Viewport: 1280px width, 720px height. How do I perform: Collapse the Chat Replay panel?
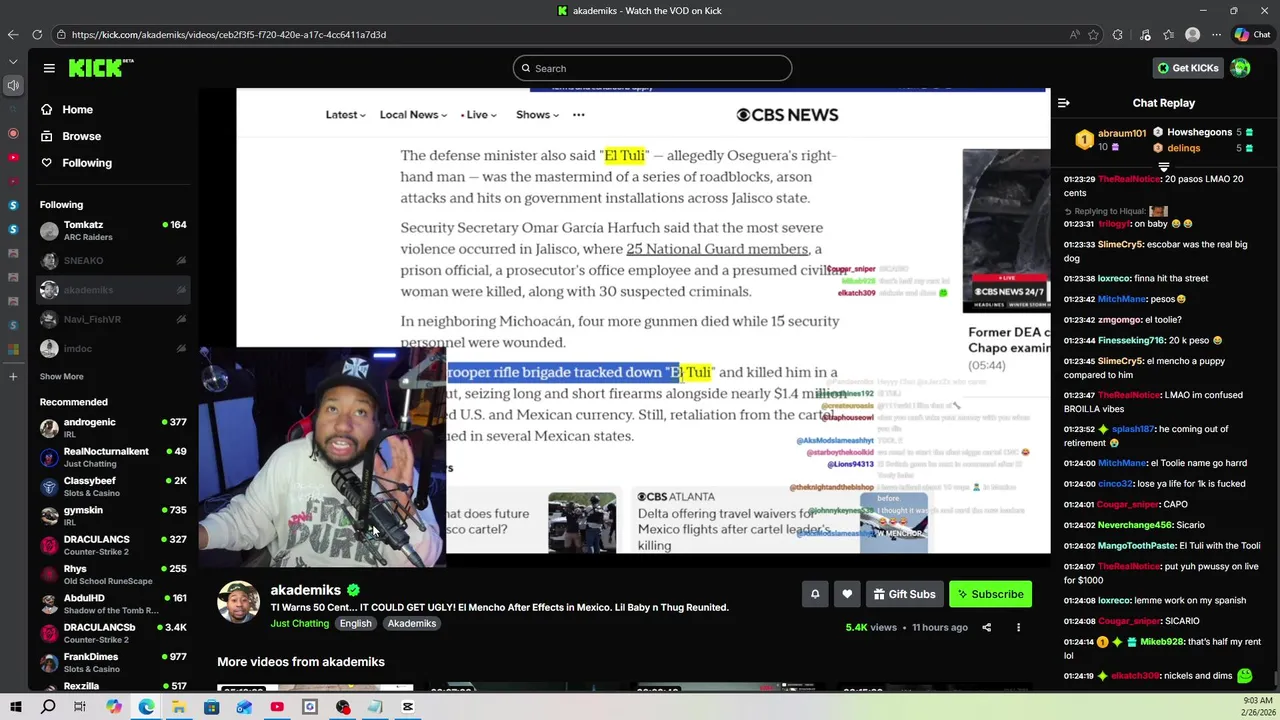1064,103
